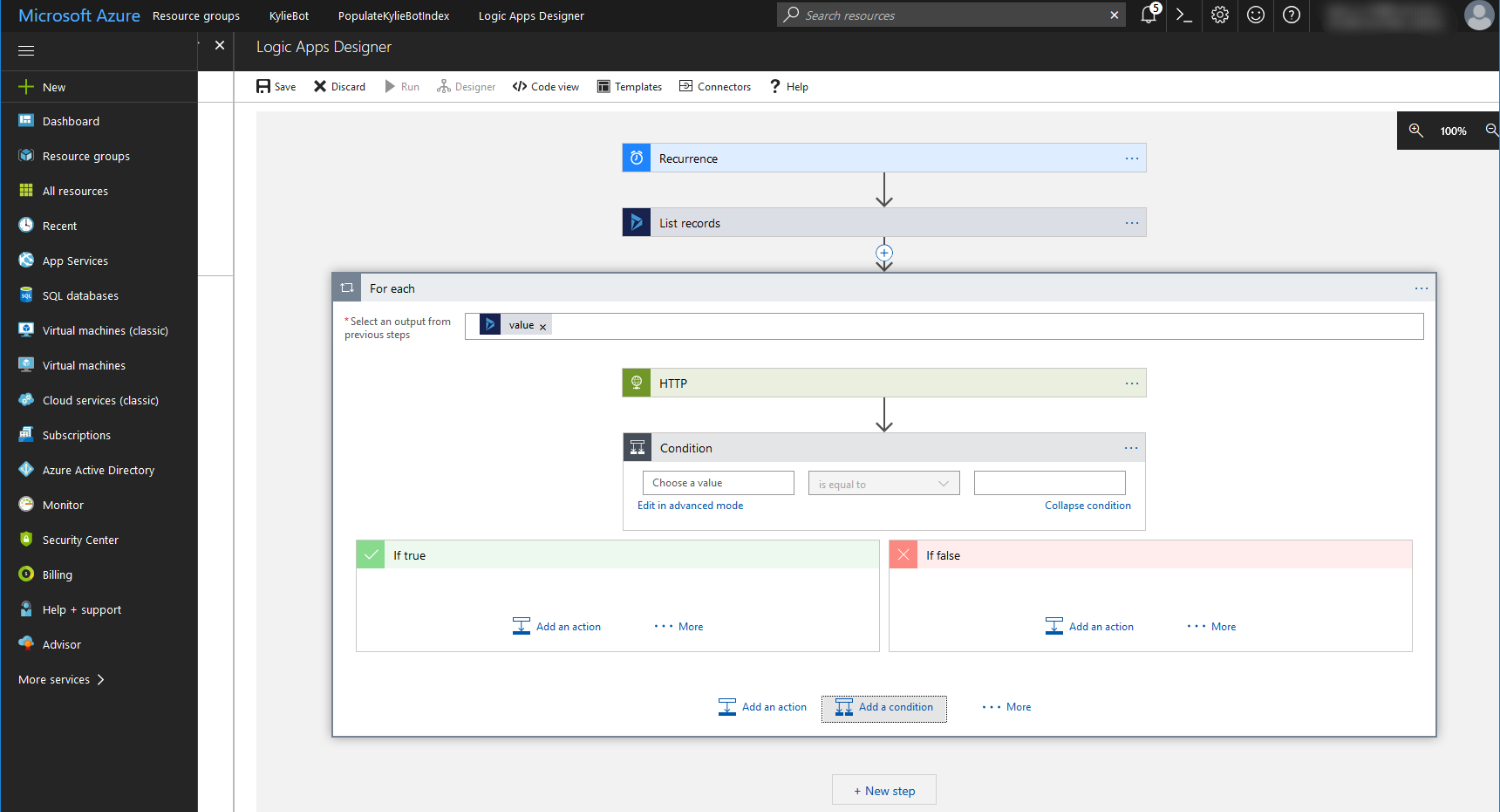The width and height of the screenshot is (1500, 812).
Task: Click the HTTP action globe icon
Action: tap(637, 383)
